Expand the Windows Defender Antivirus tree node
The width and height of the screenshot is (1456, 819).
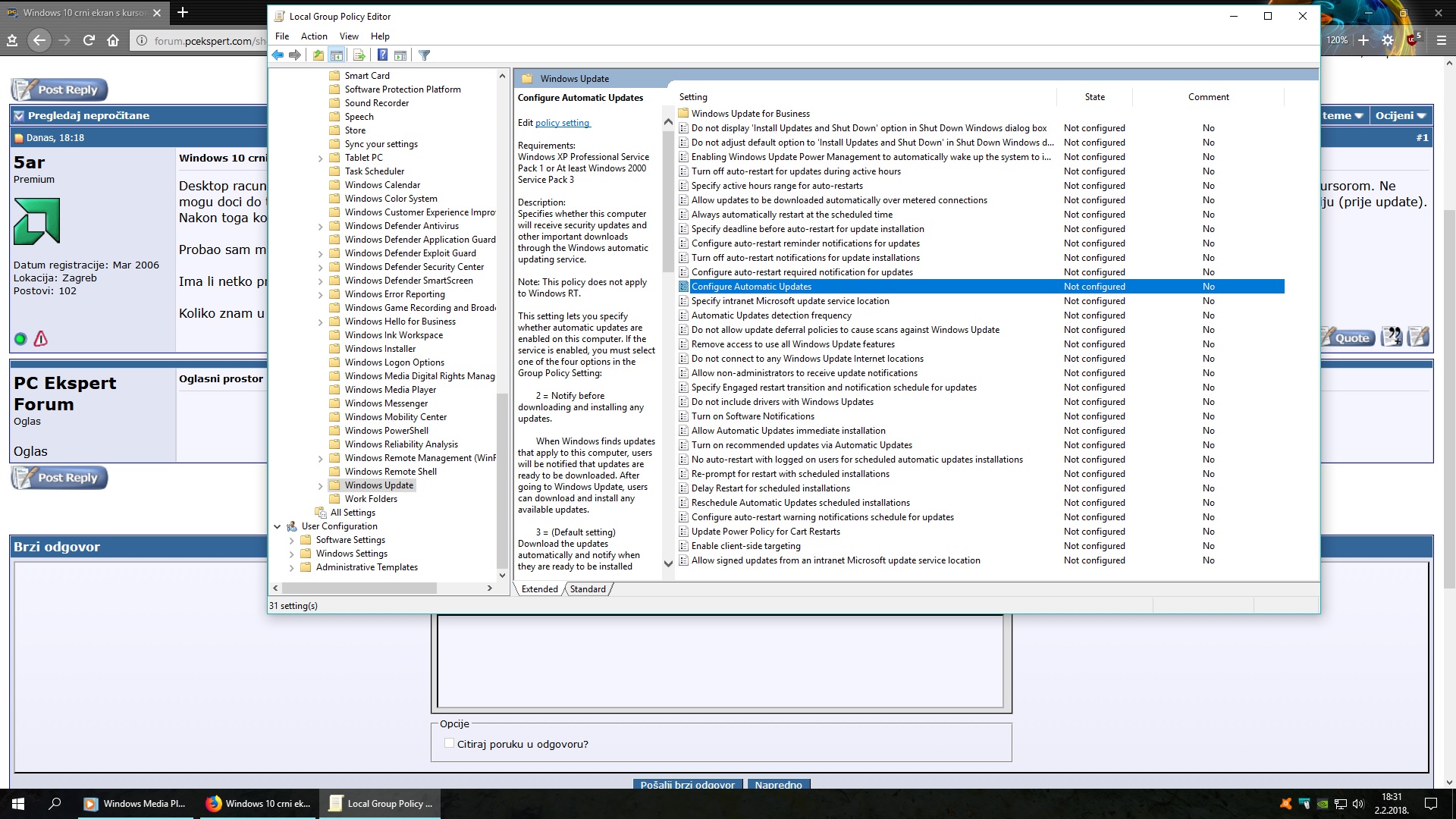click(x=320, y=226)
